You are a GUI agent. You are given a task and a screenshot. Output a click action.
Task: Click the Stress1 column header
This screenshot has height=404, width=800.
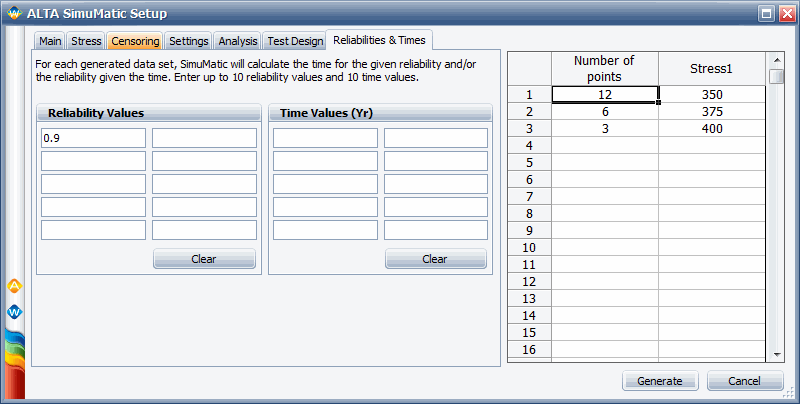click(712, 68)
